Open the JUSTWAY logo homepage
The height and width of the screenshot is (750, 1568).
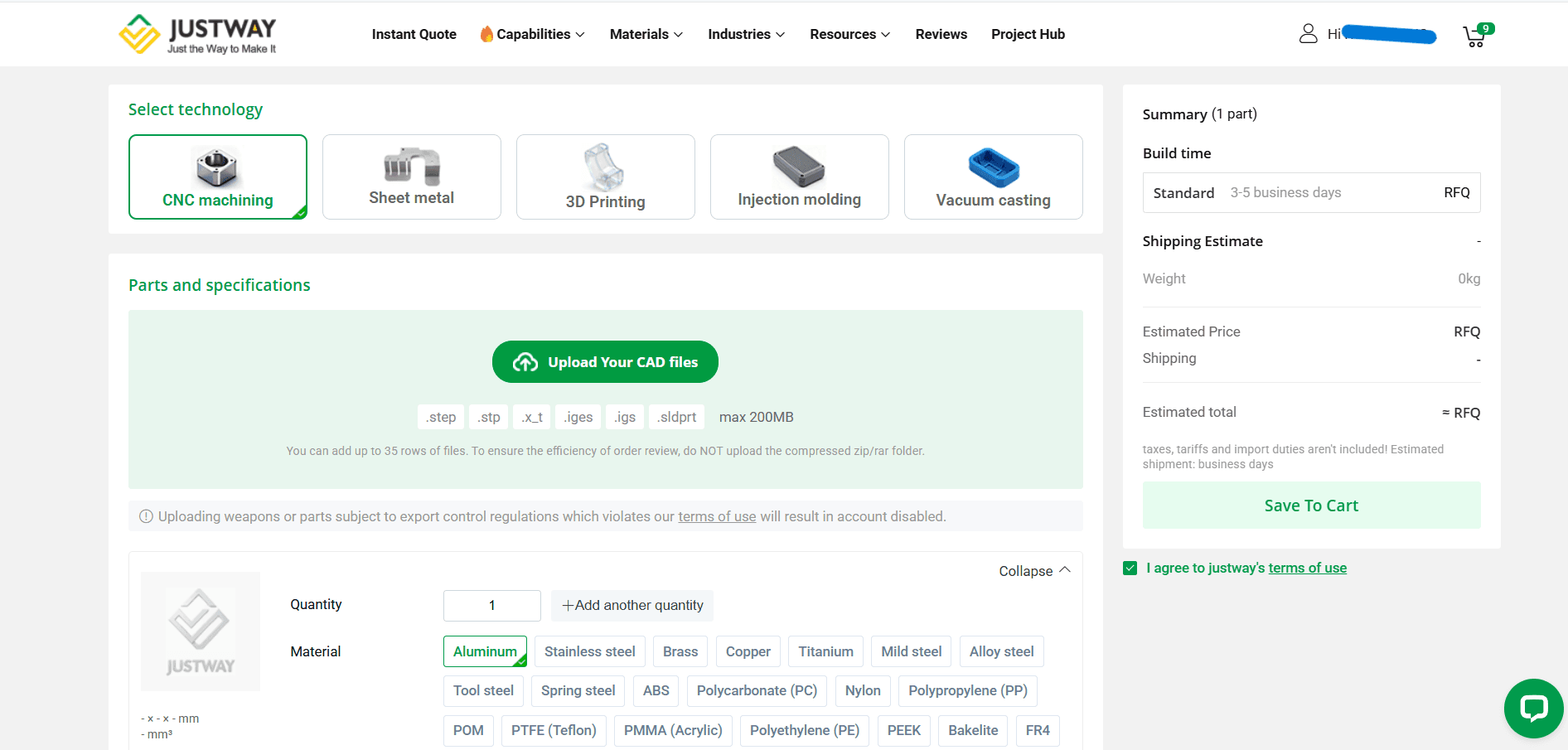(197, 34)
